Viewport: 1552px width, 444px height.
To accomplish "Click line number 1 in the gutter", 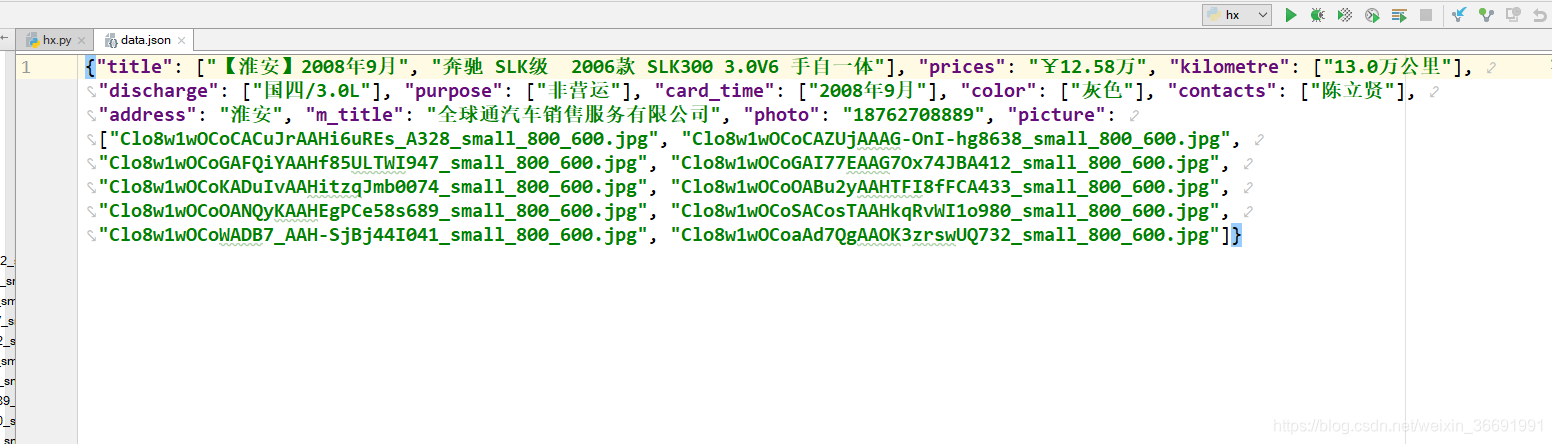I will tap(26, 67).
